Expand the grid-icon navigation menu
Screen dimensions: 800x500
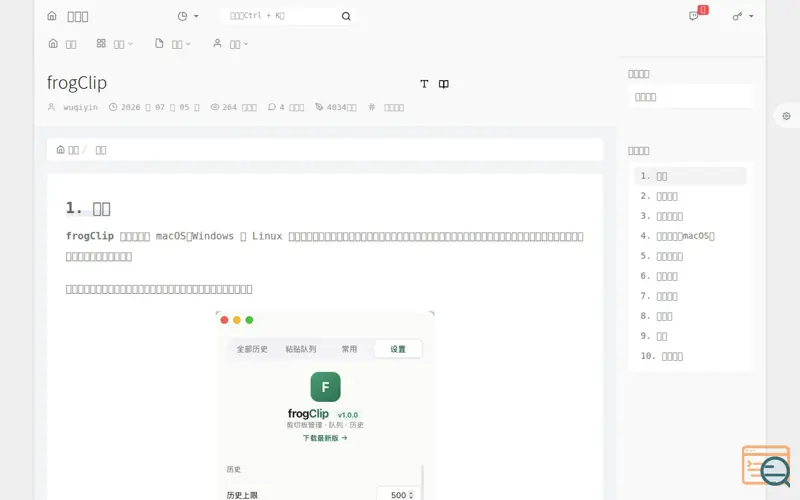pos(115,44)
